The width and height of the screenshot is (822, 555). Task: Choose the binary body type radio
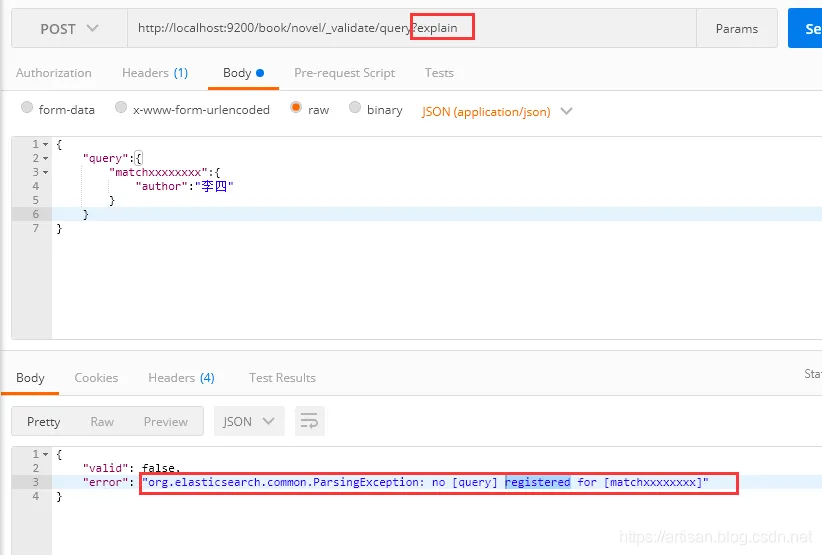pos(355,107)
